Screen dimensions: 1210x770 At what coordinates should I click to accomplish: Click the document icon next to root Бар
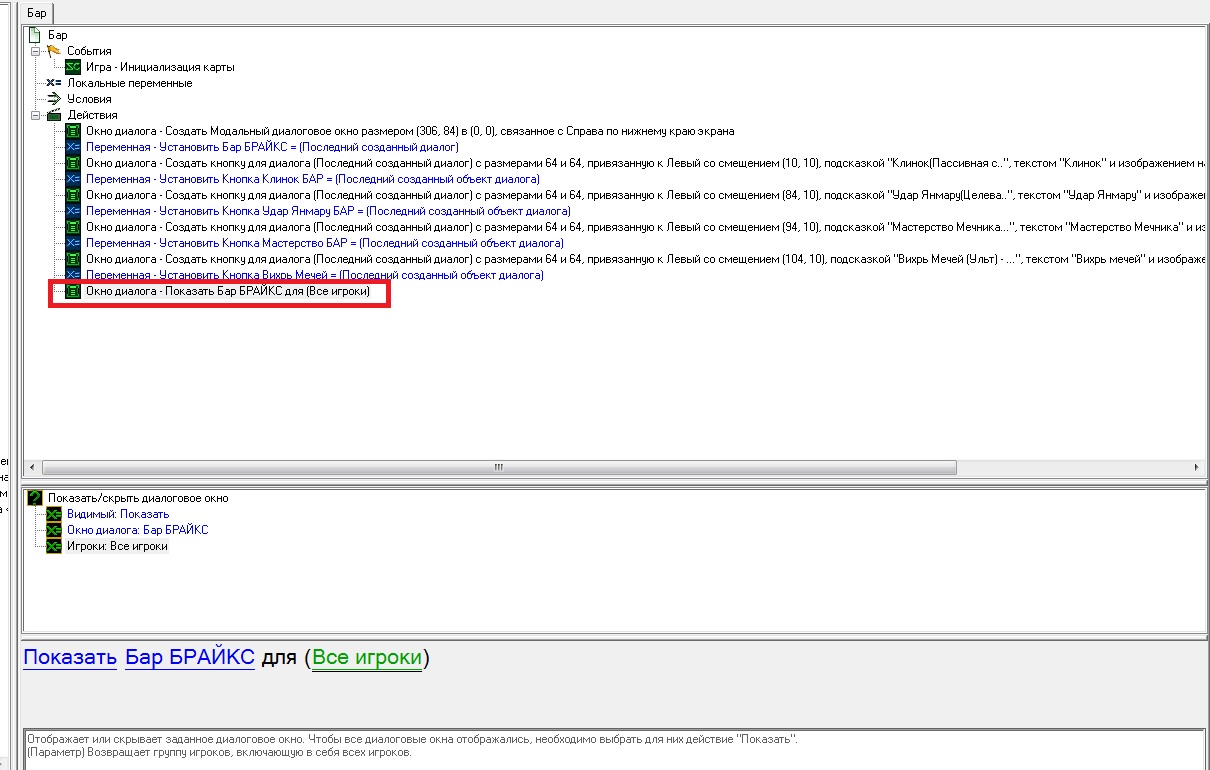36,35
